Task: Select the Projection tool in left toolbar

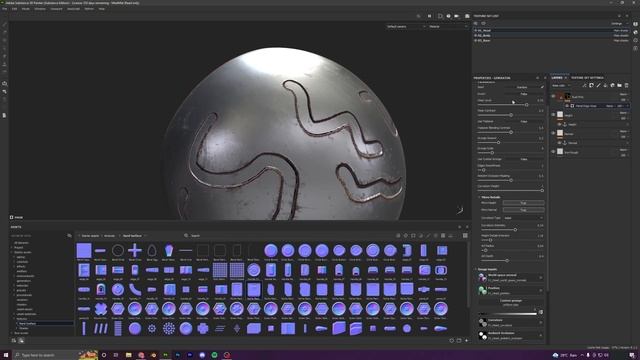Action: click(4, 40)
